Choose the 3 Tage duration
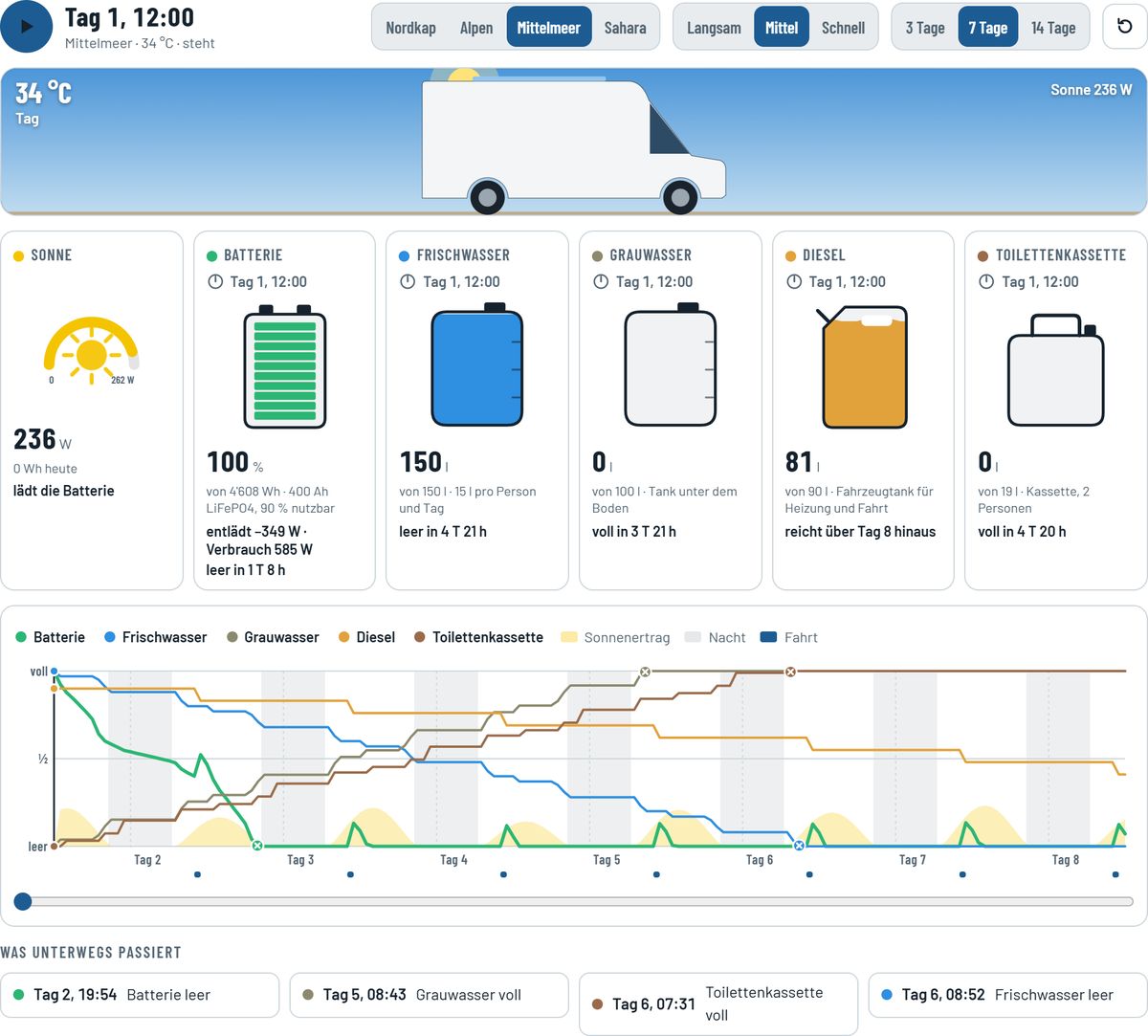Screen dimensions: 1148x1036 pyautogui.click(x=925, y=28)
